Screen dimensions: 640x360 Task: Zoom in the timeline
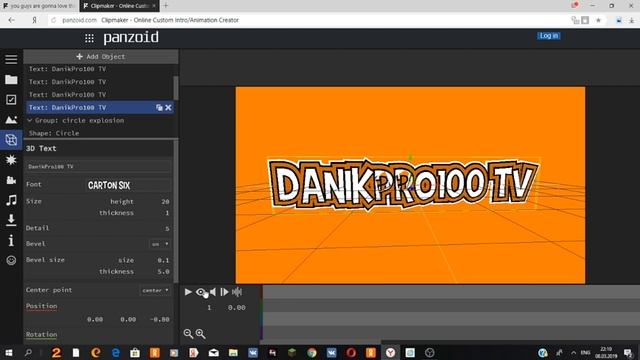pyautogui.click(x=200, y=334)
